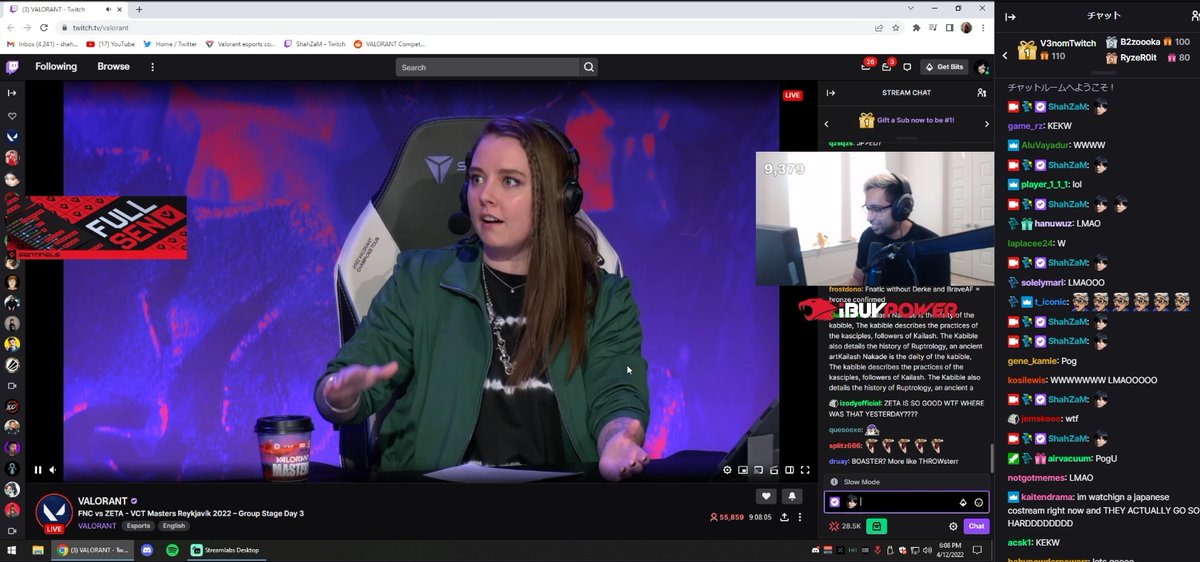Viewport: 1200px width, 562px height.
Task: Collapse the Stream Chat panel
Action: click(x=829, y=93)
